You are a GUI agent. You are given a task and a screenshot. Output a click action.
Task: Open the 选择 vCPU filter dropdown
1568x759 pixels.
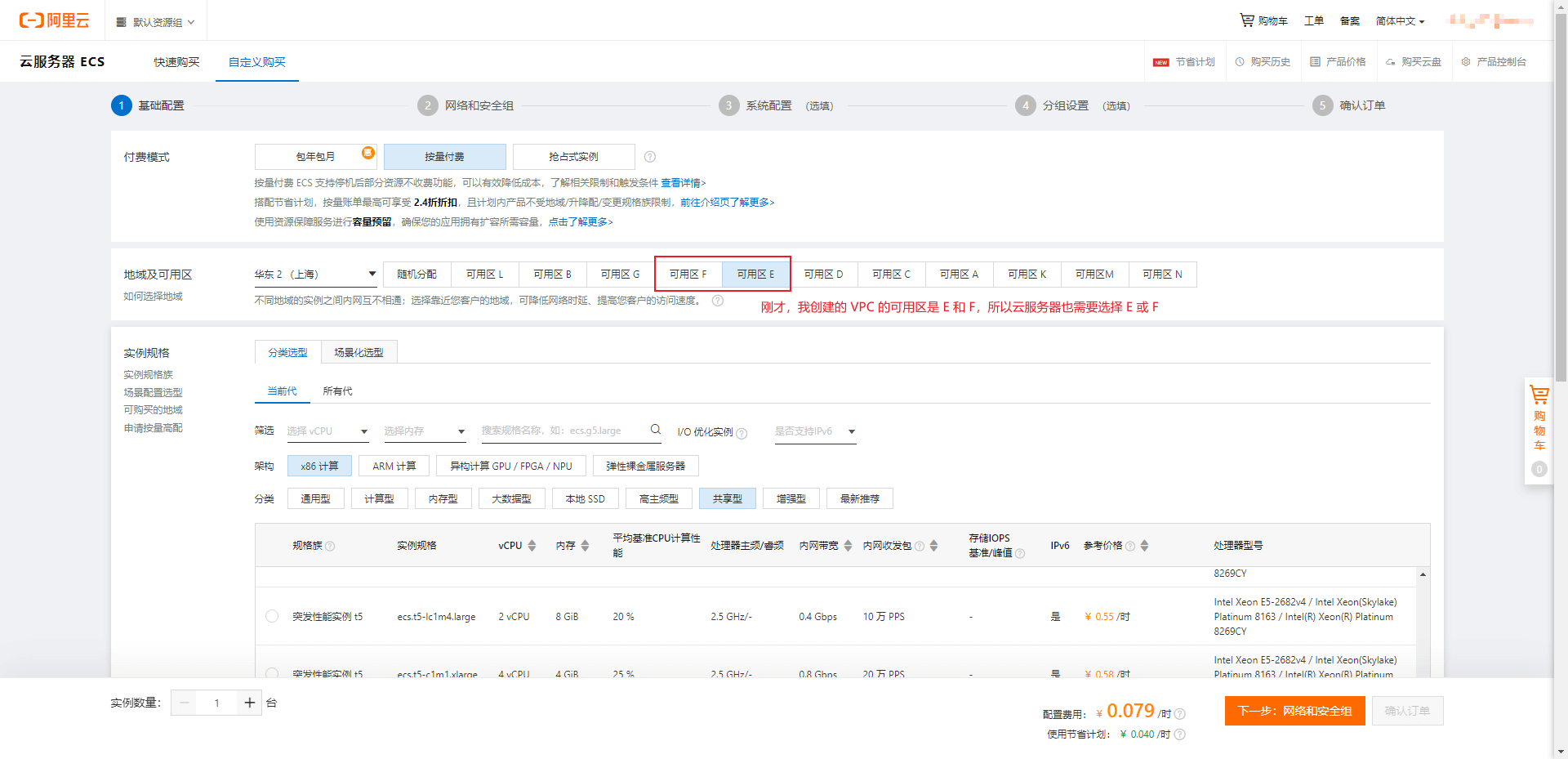point(327,431)
